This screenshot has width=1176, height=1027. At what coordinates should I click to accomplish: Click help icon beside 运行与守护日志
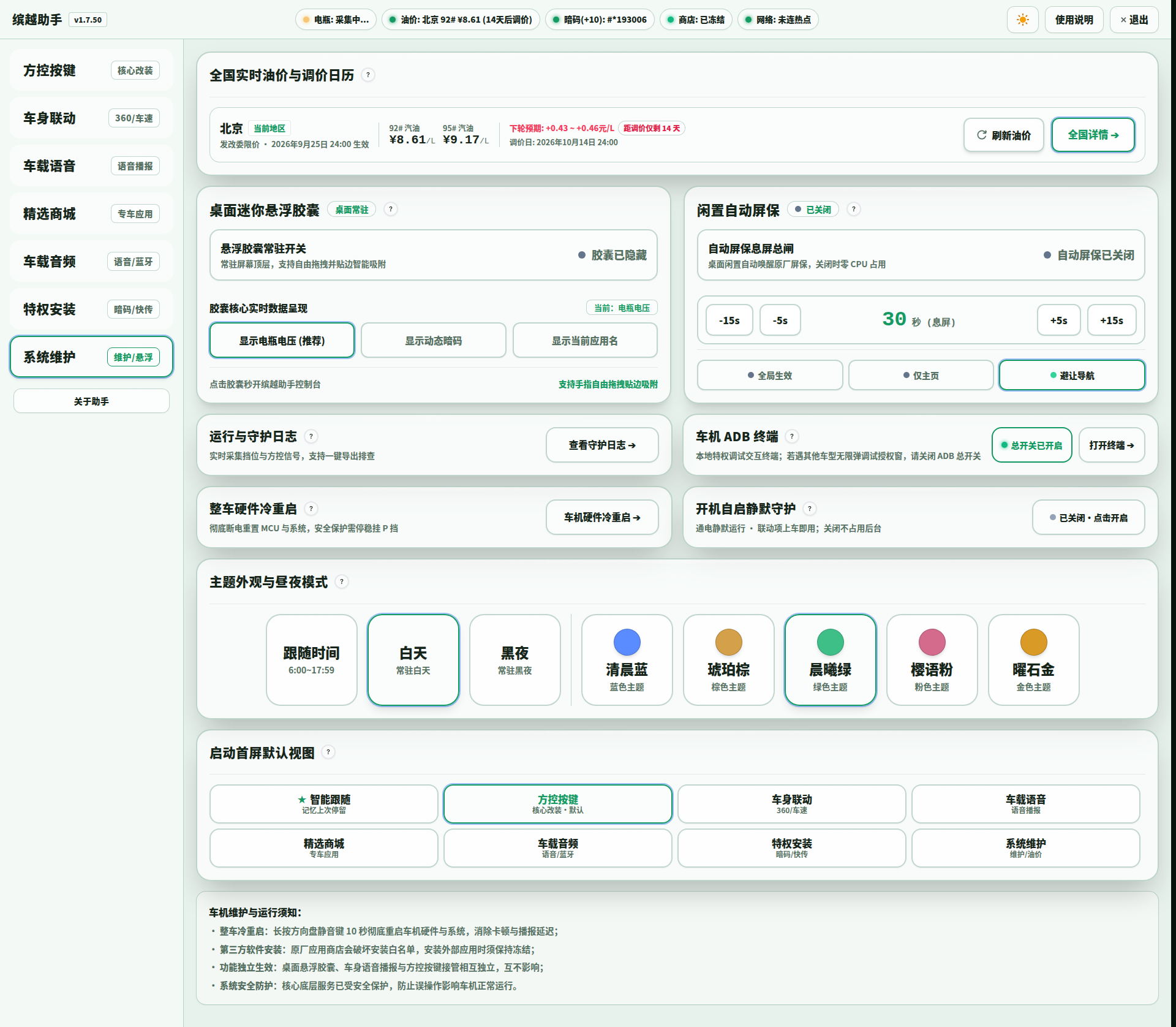point(311,436)
